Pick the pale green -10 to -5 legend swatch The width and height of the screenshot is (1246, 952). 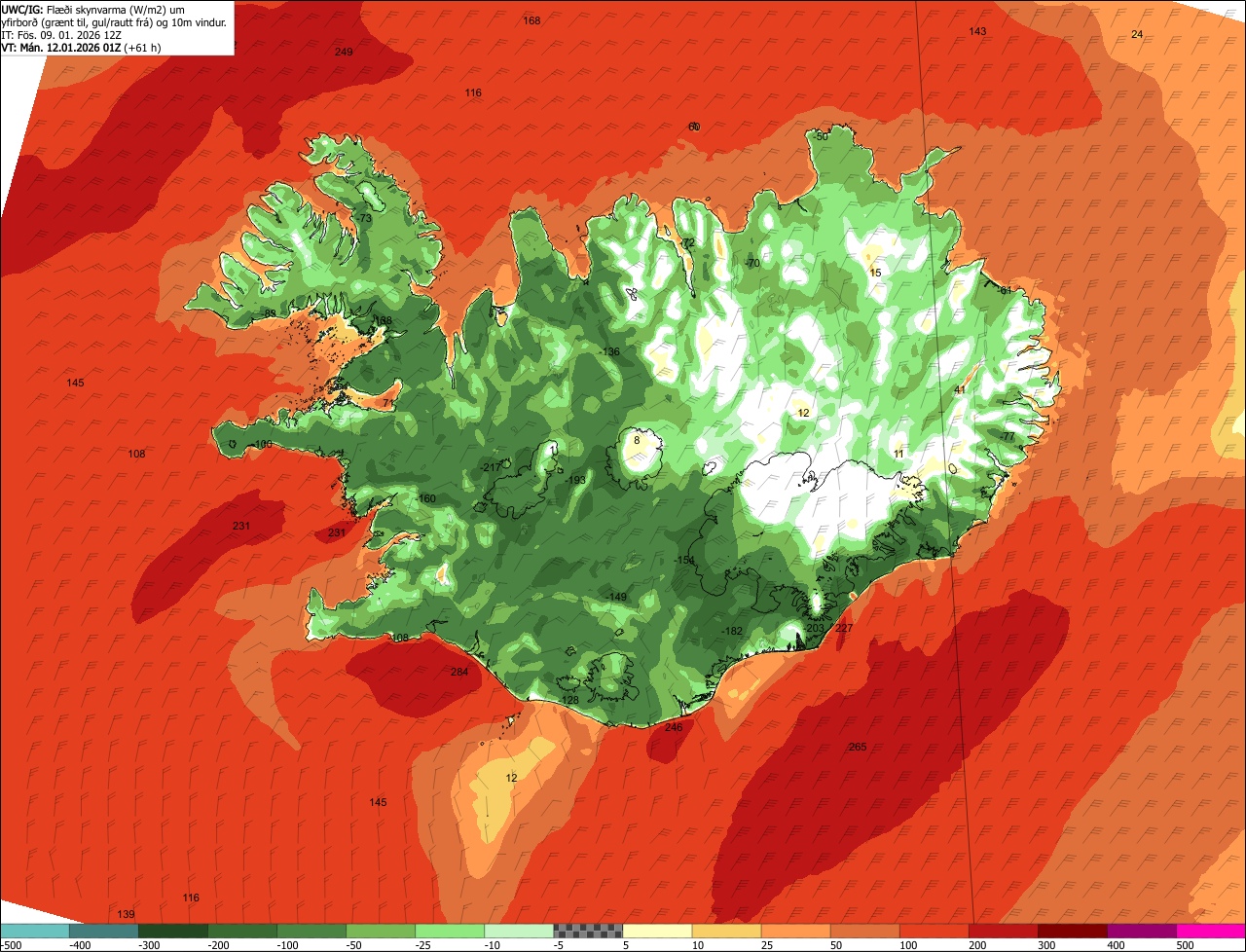point(518,931)
